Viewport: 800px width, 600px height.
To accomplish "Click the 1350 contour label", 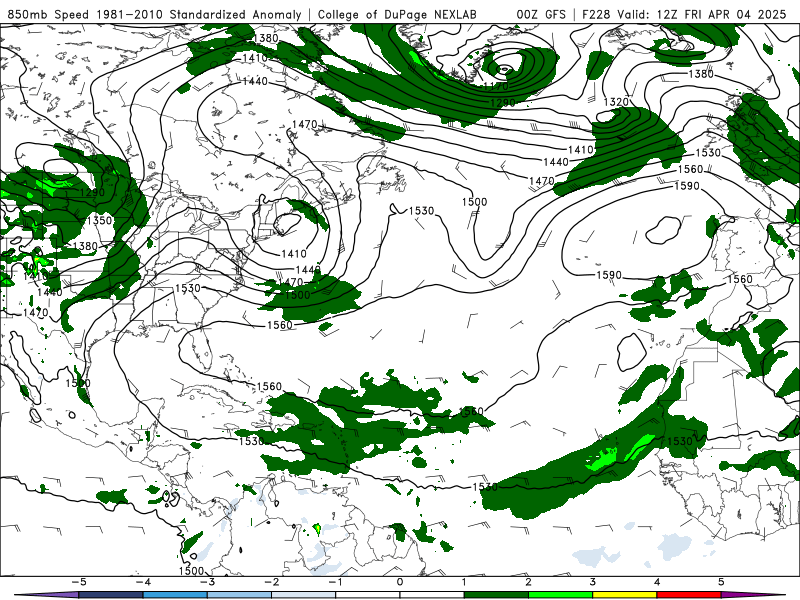I will tap(99, 220).
